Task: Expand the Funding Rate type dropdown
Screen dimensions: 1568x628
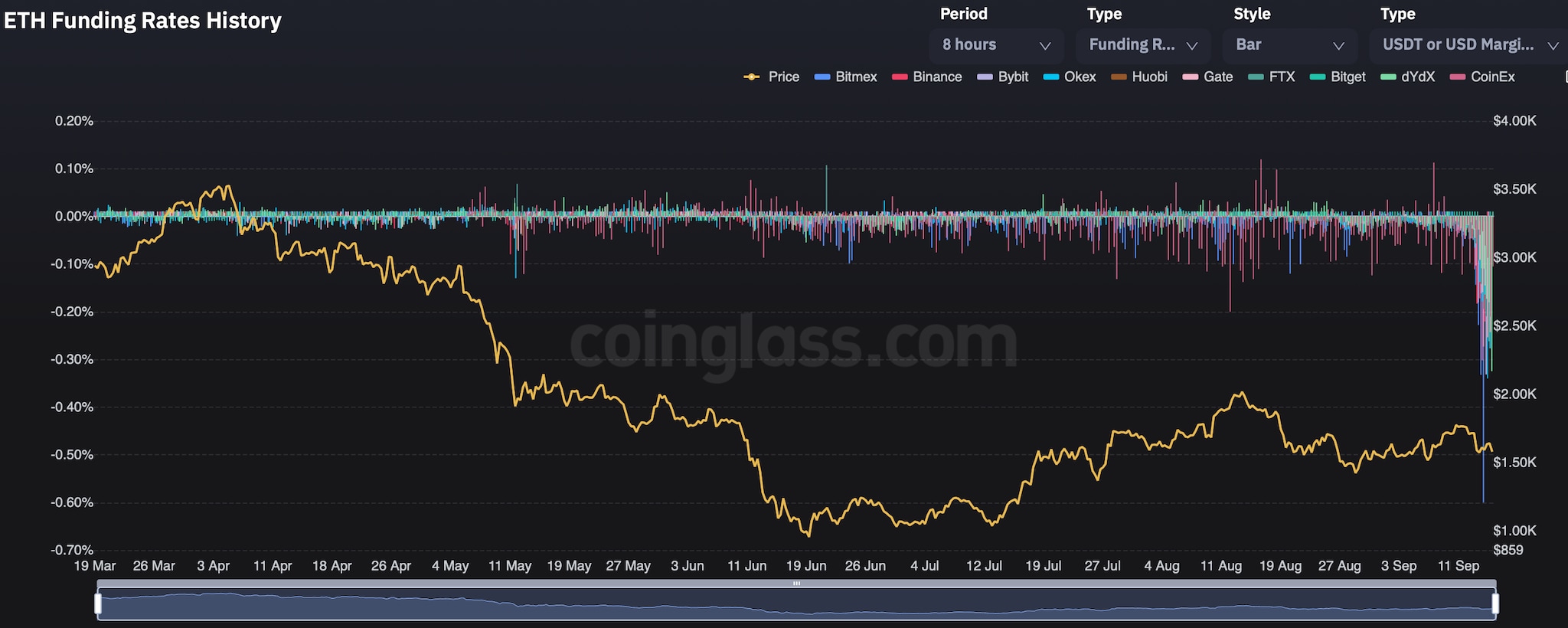Action: point(1142,45)
